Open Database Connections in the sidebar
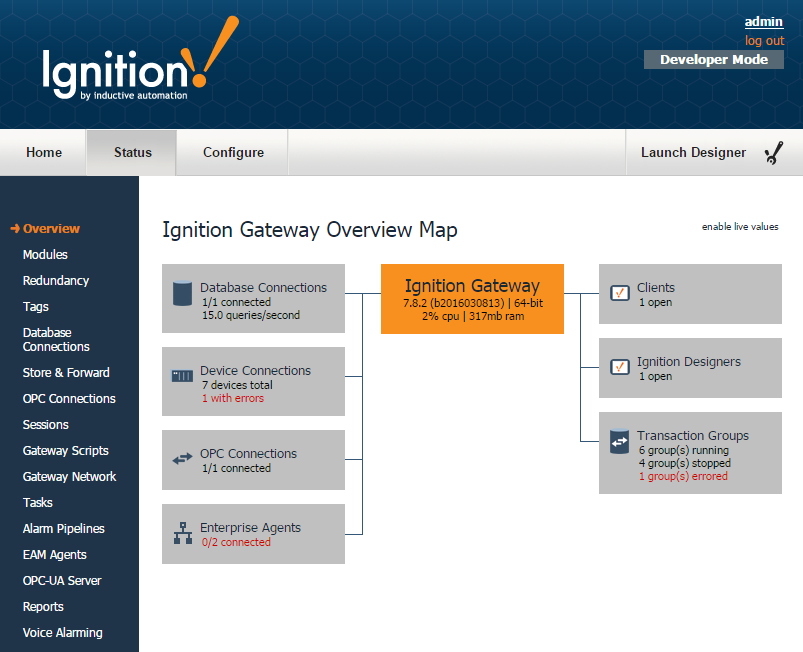This screenshot has height=652, width=803. tap(56, 340)
